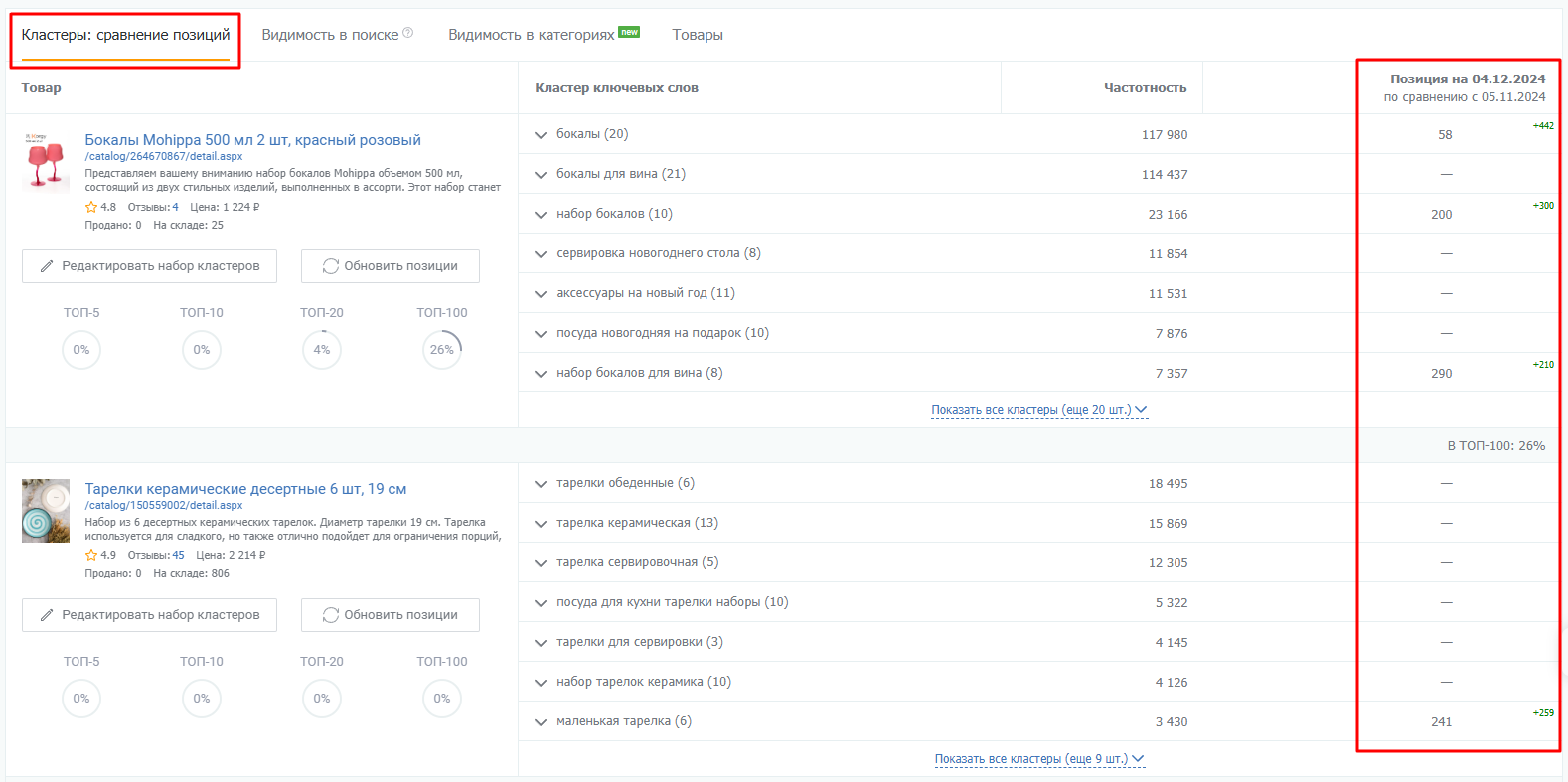Expand "посуда для кухни тарелки наборы (10)"
Image resolution: width=1568 pixels, height=782 pixels.
pyautogui.click(x=541, y=603)
